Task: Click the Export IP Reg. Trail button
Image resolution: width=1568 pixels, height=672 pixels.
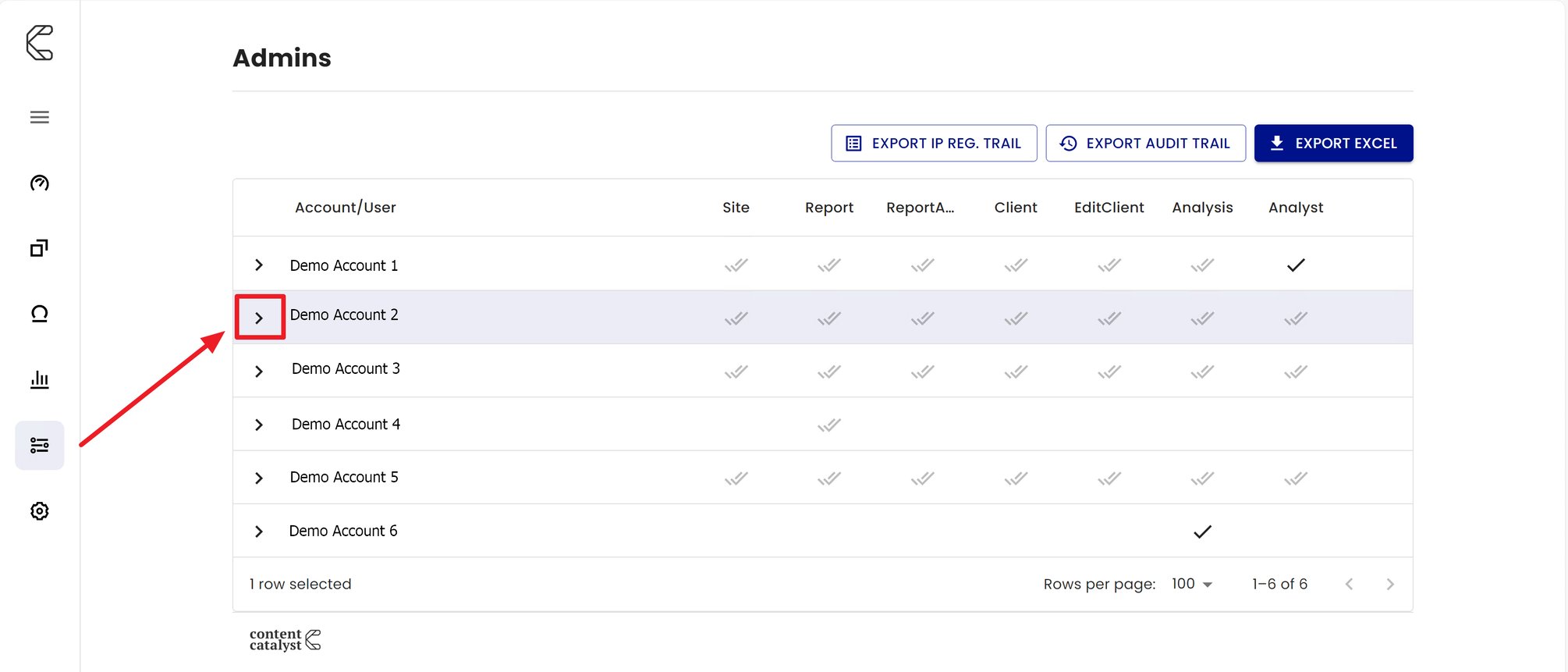Action: 934,143
